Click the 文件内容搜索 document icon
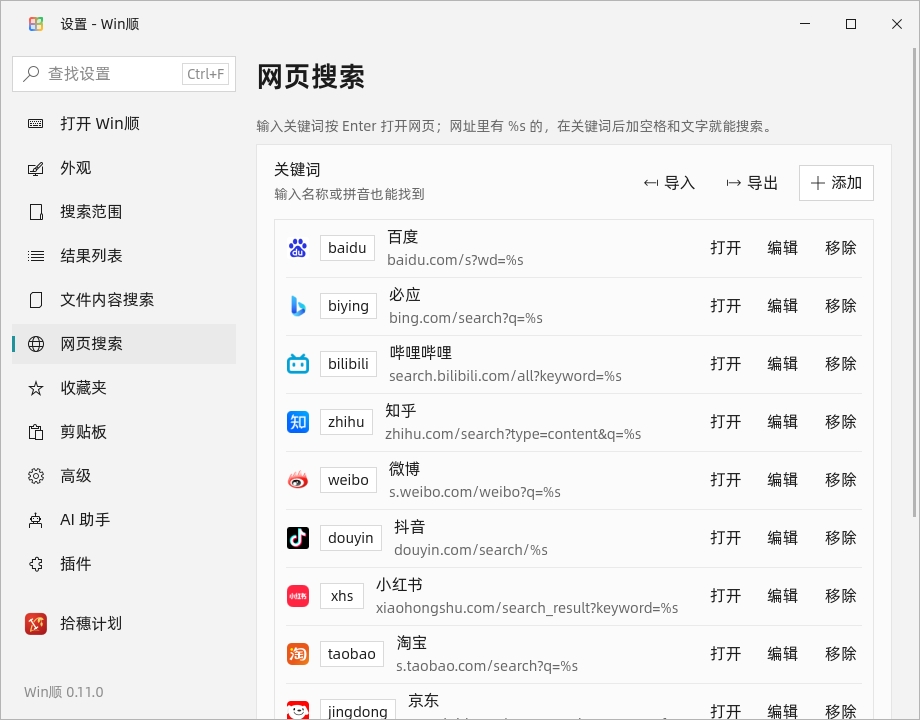The width and height of the screenshot is (920, 720). [x=36, y=300]
